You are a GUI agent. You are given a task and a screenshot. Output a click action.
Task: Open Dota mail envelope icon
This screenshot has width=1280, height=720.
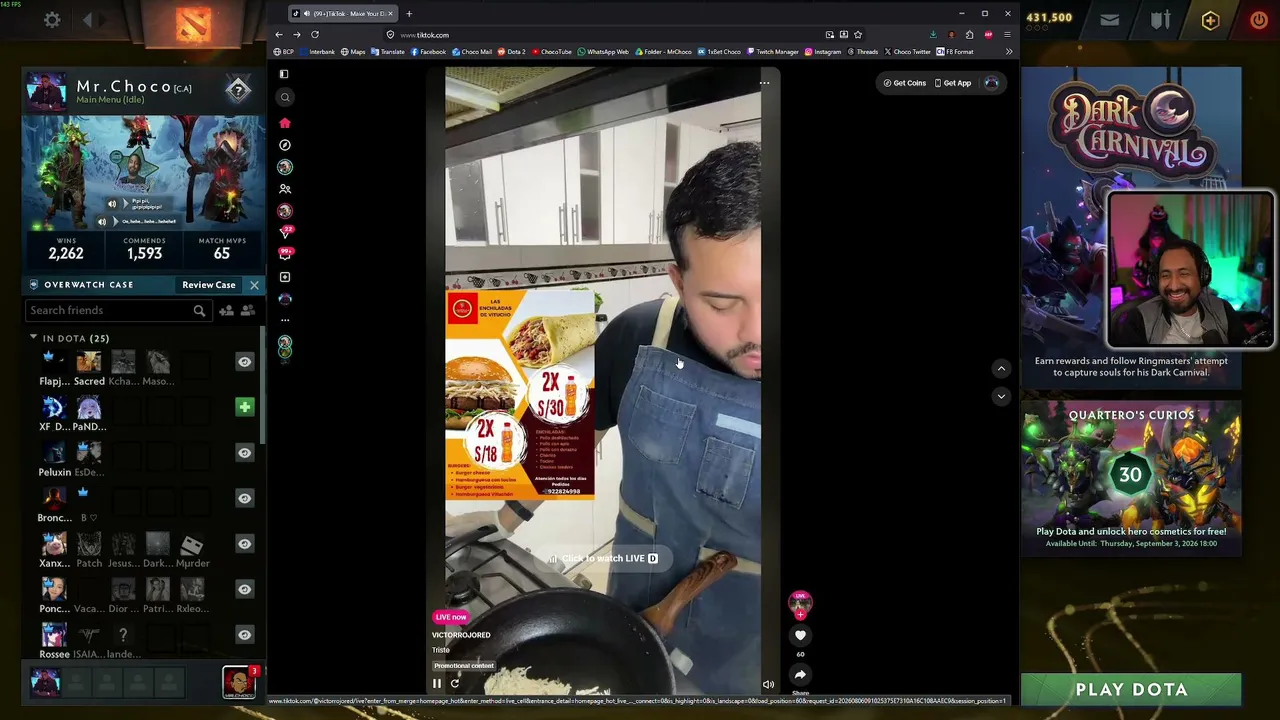(x=1110, y=19)
